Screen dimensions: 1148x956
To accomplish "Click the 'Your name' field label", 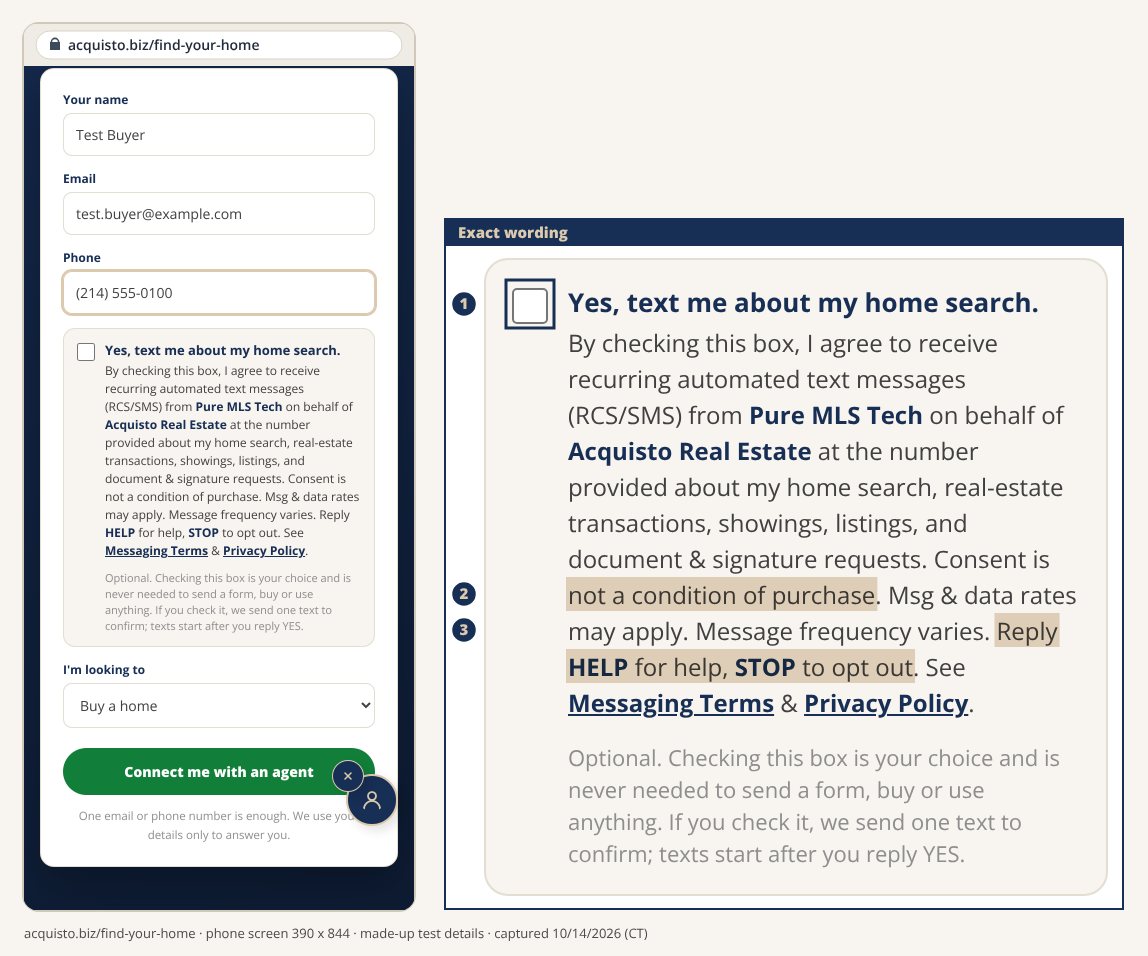I will tap(95, 100).
